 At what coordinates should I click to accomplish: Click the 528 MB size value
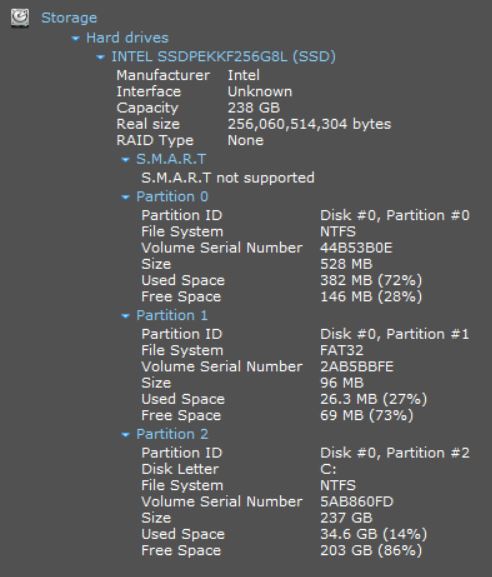pos(346,264)
